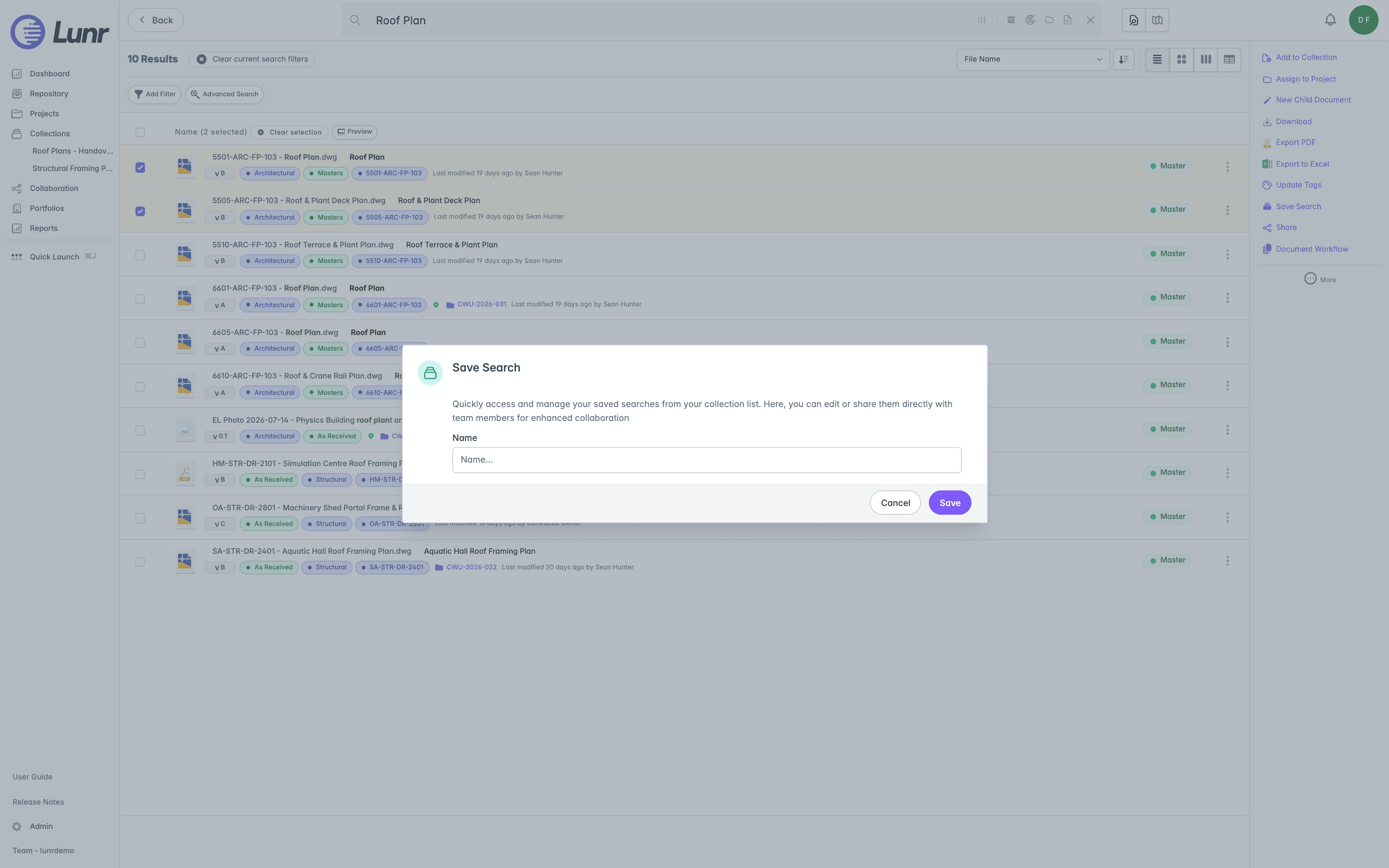The width and height of the screenshot is (1389, 868).
Task: Click thumbnail of HM-STR-DR-2101 PDF file
Action: [185, 473]
